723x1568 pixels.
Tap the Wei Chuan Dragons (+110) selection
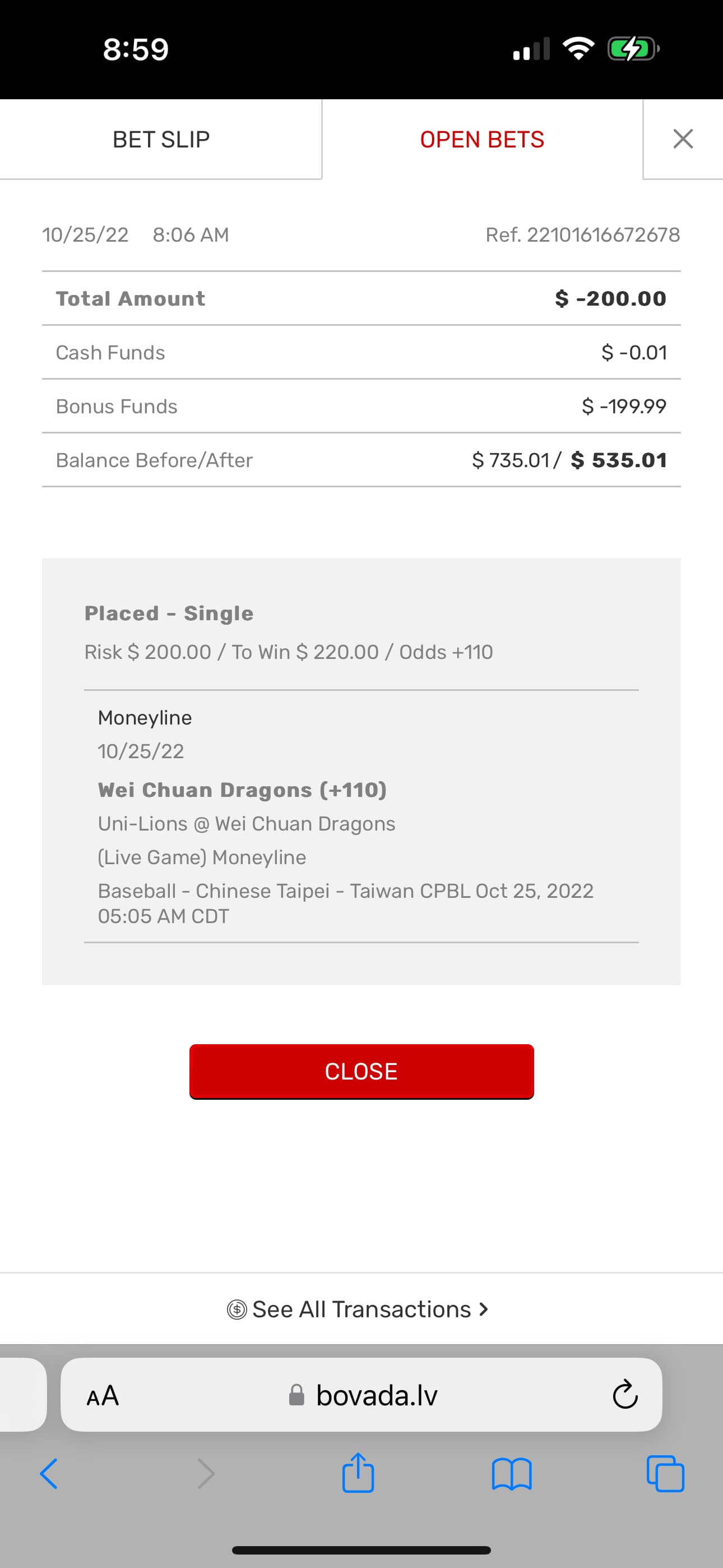click(x=242, y=790)
